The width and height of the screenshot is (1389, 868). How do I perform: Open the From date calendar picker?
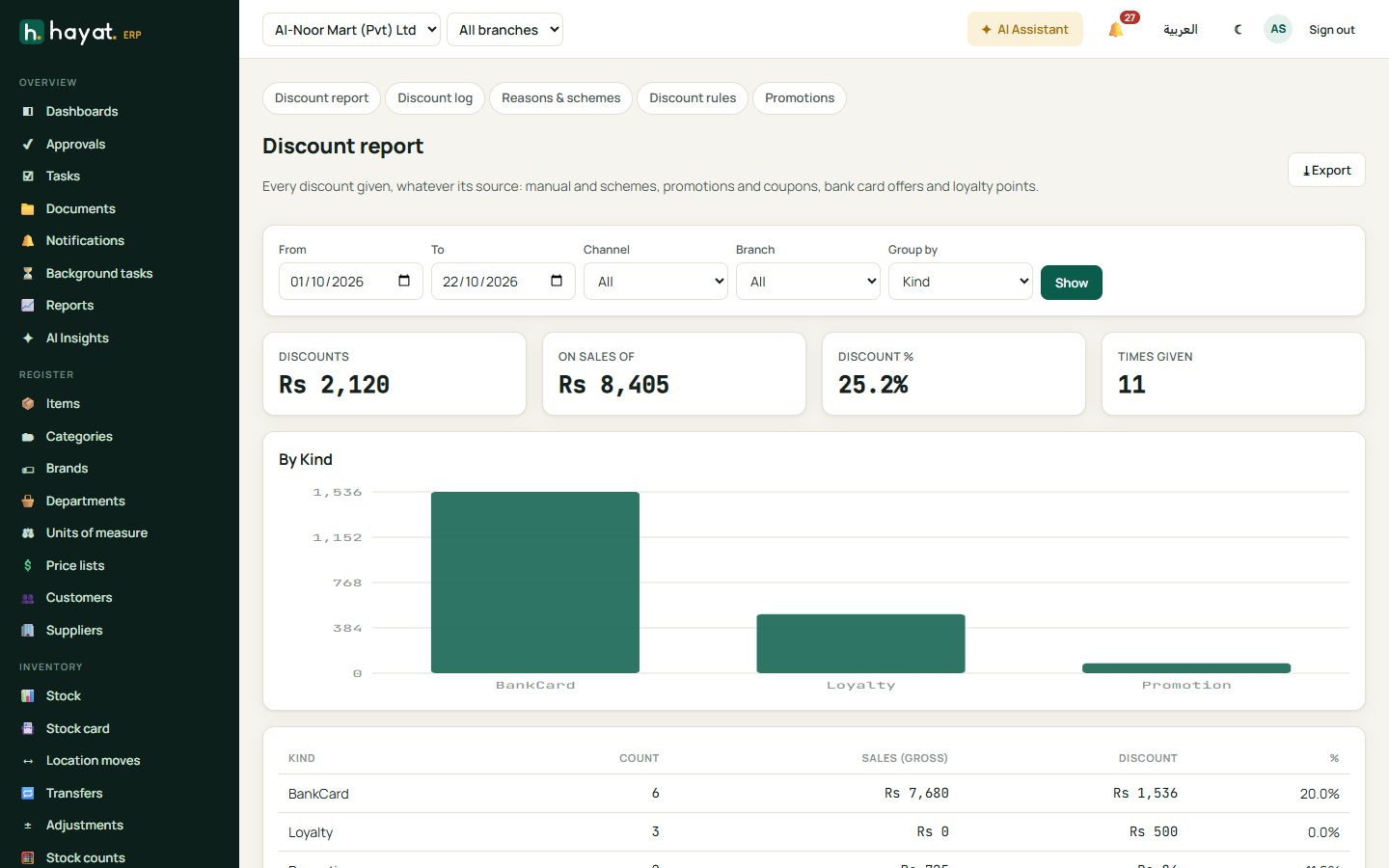click(x=404, y=281)
